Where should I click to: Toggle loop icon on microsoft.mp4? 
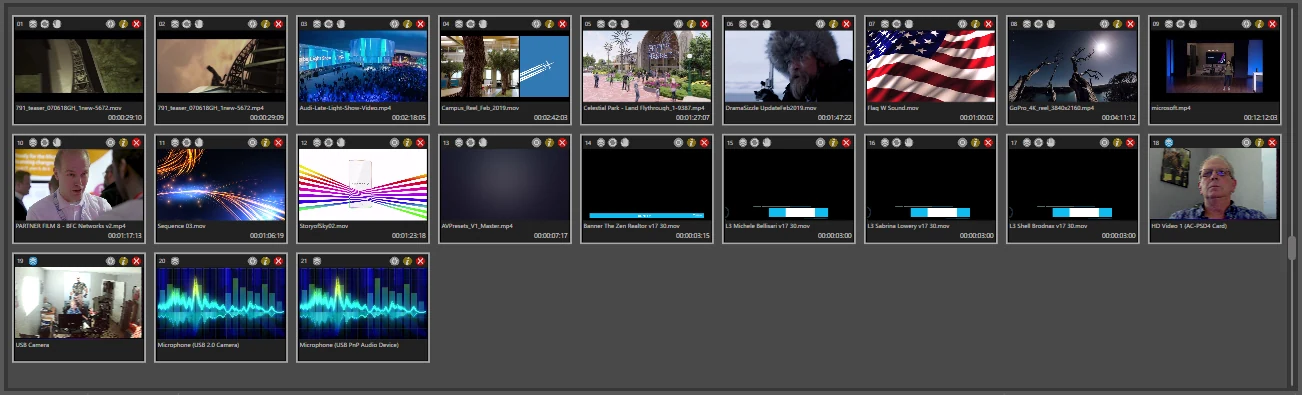(1181, 24)
